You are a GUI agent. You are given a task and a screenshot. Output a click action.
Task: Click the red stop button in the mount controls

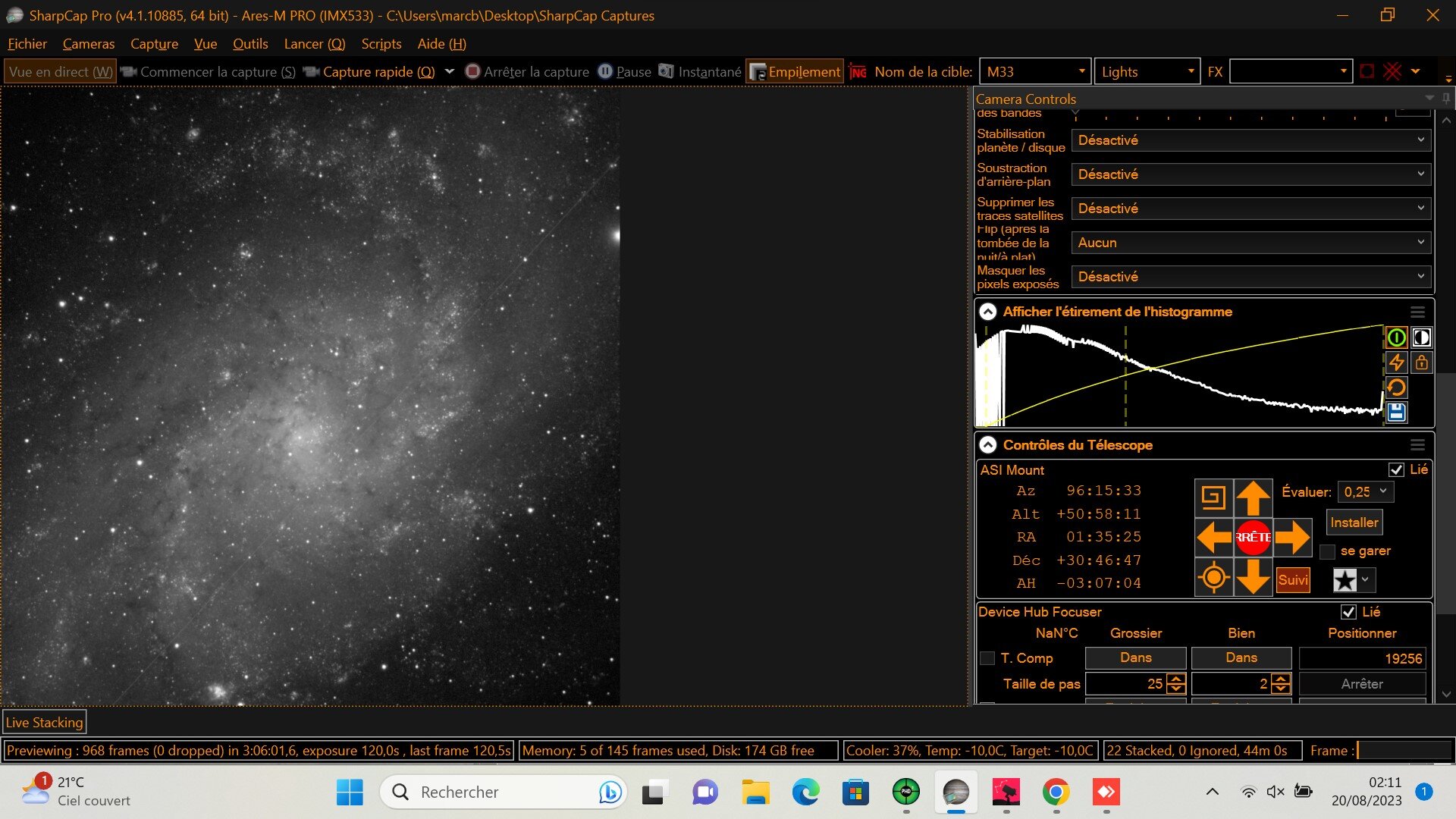coord(1253,537)
